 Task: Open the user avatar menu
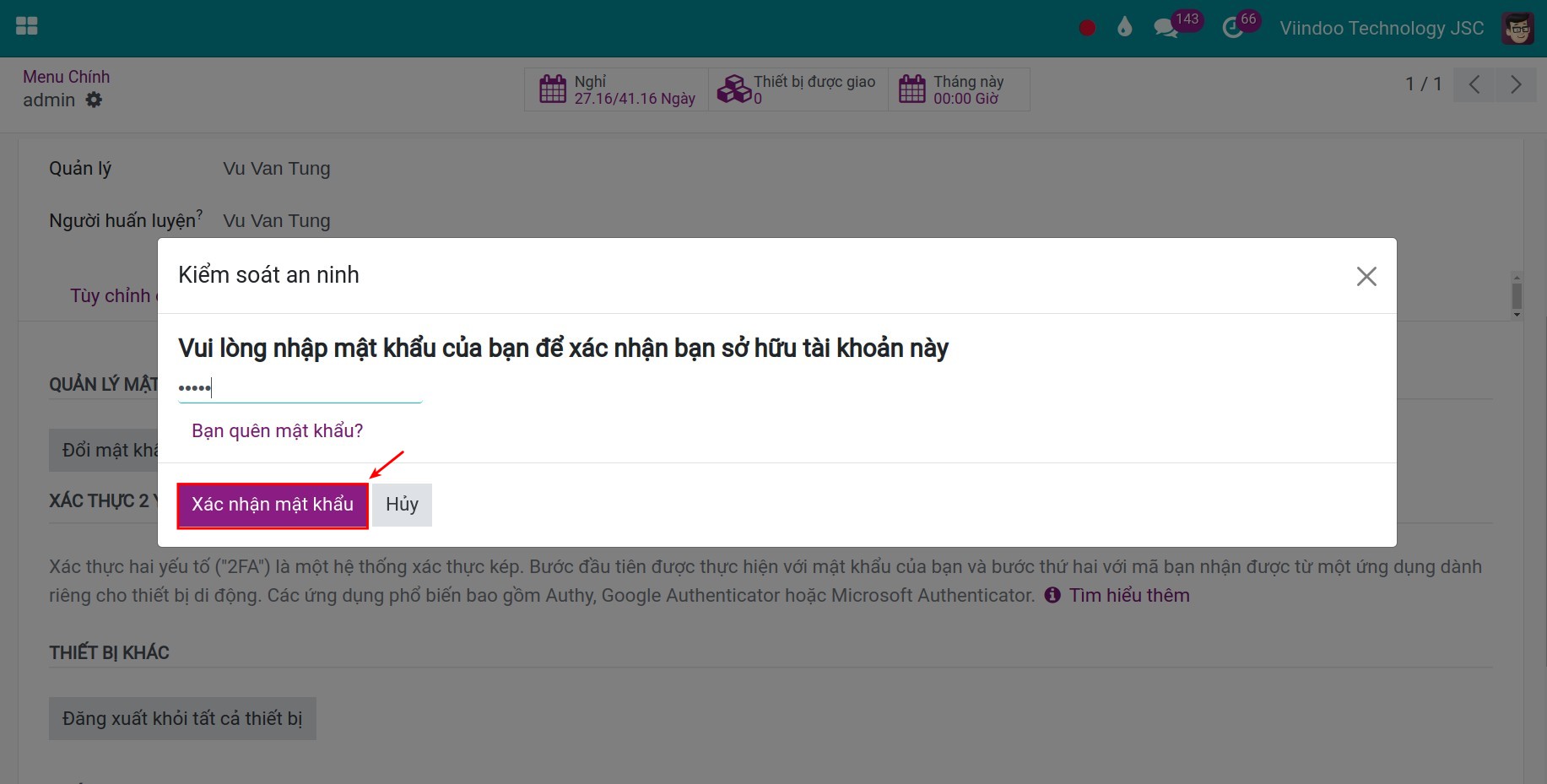point(1517,28)
